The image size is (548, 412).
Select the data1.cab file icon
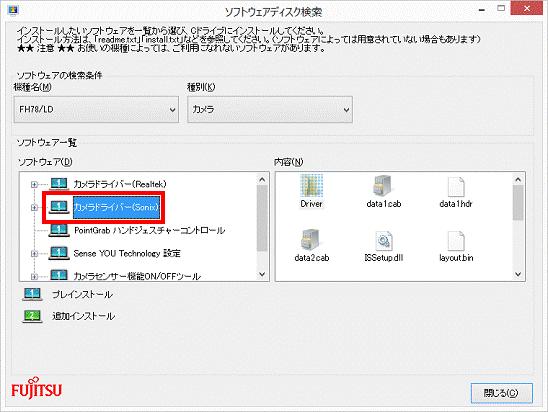[383, 186]
